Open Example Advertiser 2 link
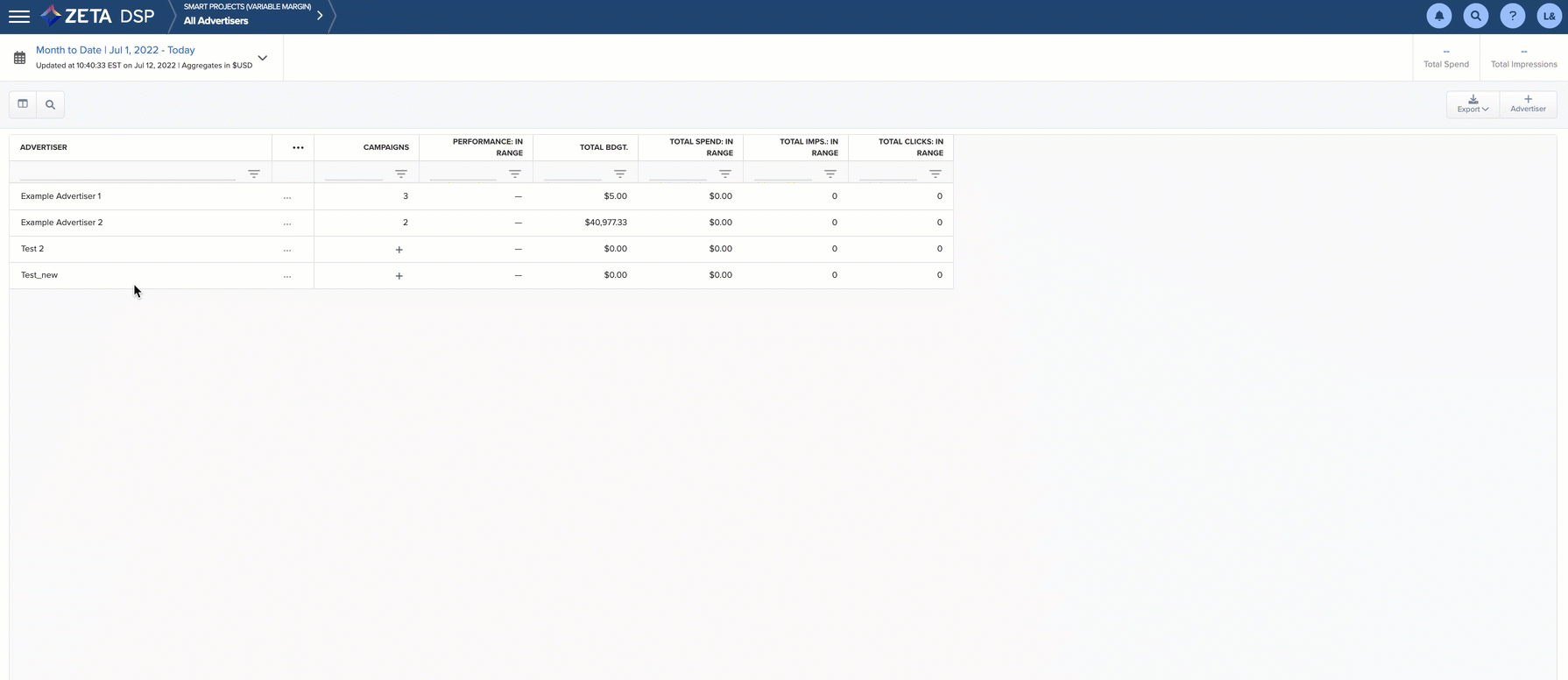The height and width of the screenshot is (680, 1568). (x=61, y=223)
